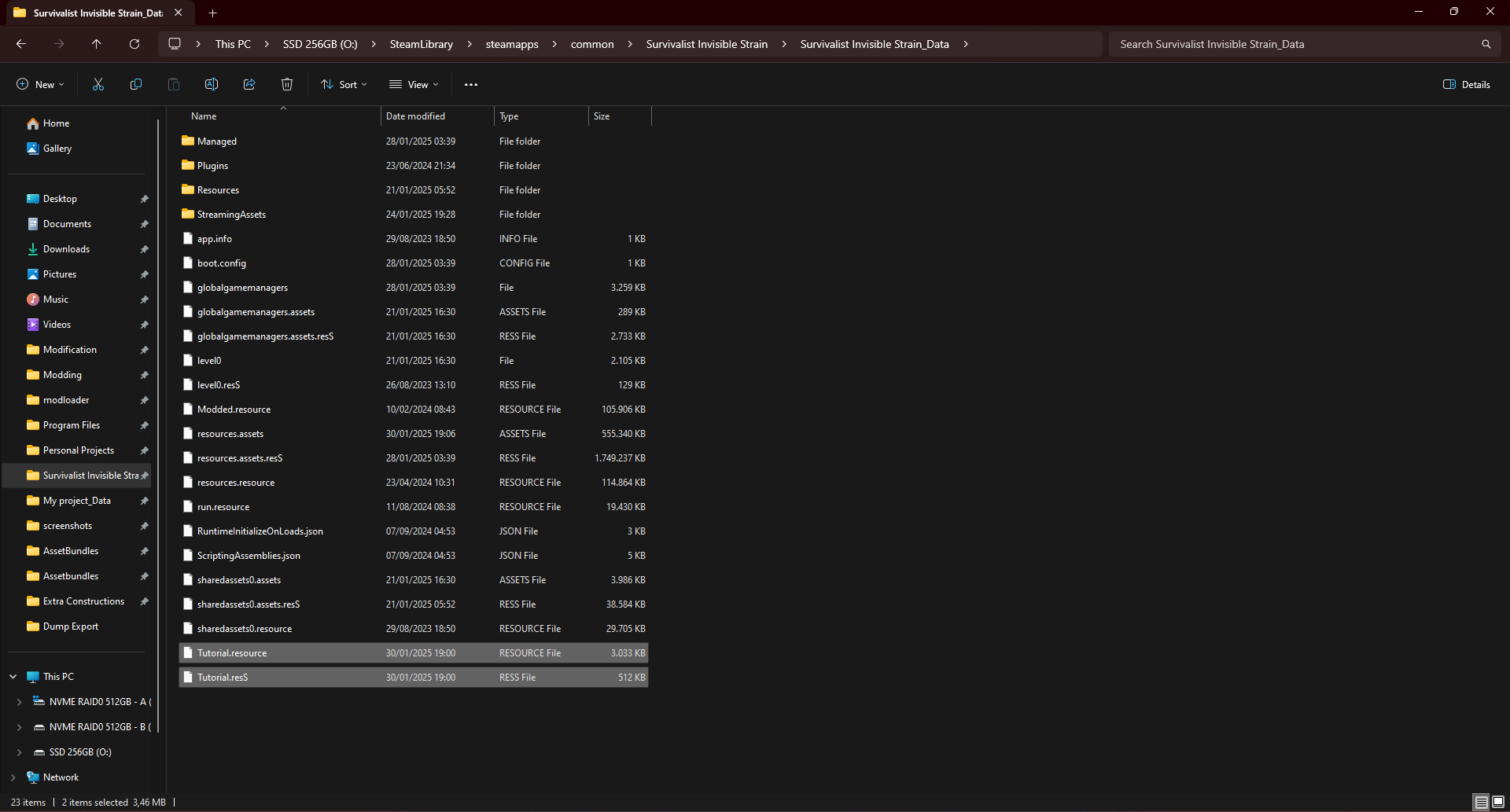Click the Delete trash icon
Image resolution: width=1510 pixels, height=812 pixels.
(287, 84)
